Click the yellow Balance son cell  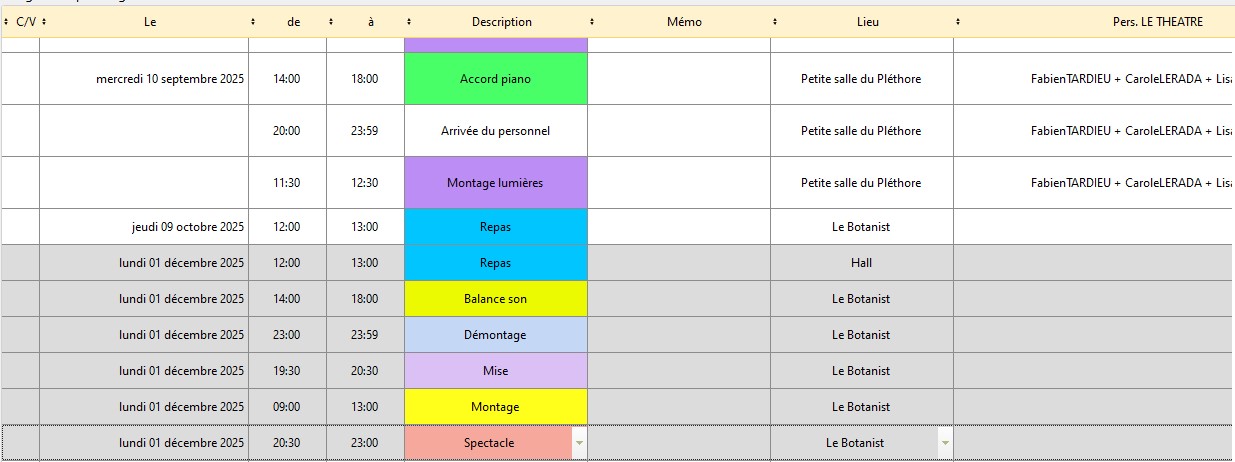tap(495, 299)
